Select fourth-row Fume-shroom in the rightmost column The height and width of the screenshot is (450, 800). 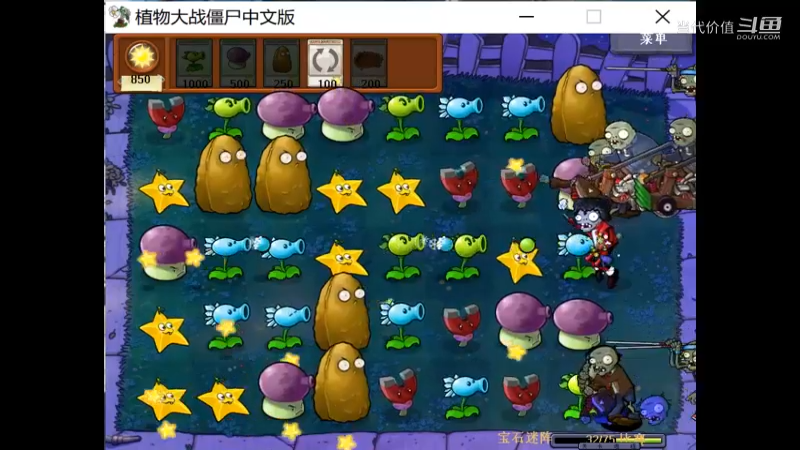[x=582, y=324]
